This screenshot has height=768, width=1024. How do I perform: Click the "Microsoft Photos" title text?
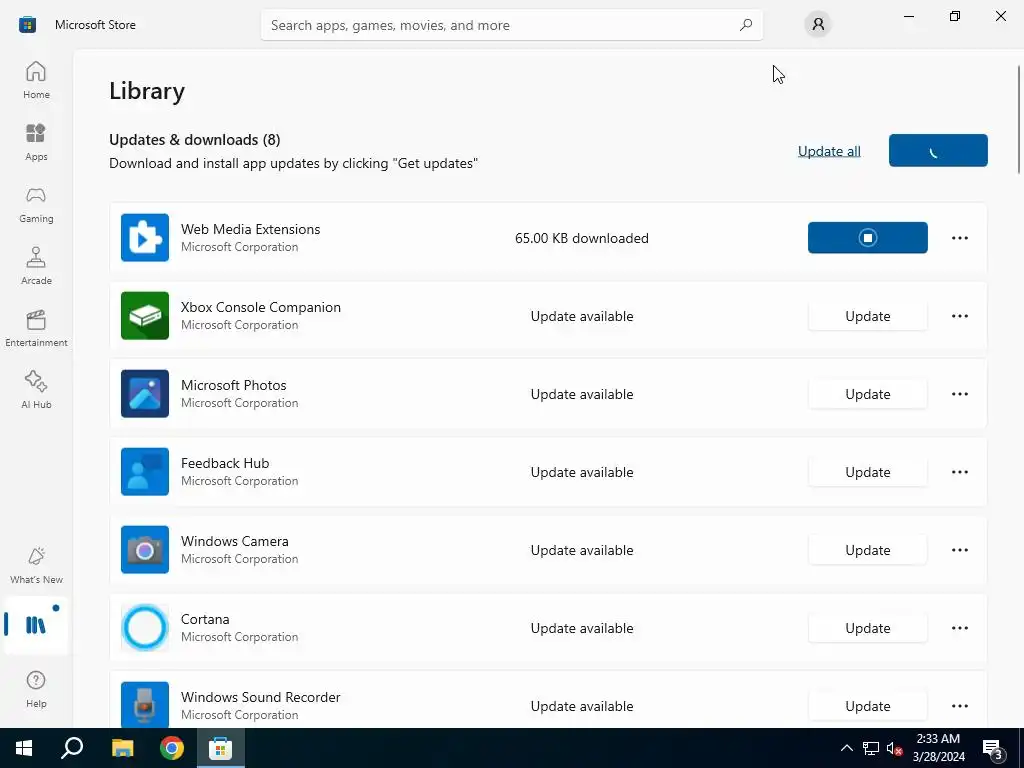coord(234,385)
